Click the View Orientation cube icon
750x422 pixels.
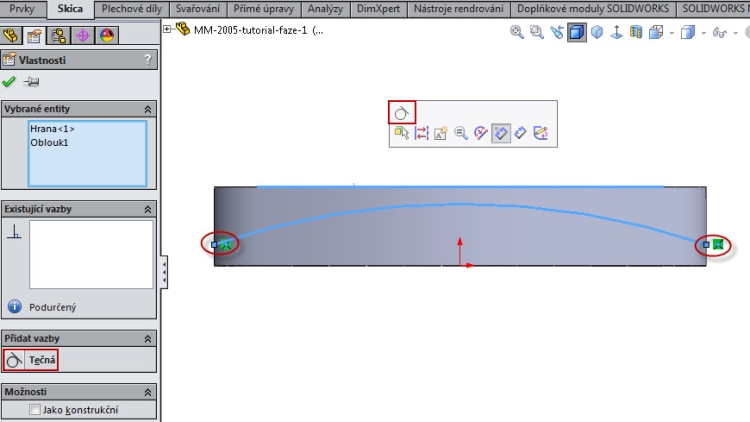[656, 32]
